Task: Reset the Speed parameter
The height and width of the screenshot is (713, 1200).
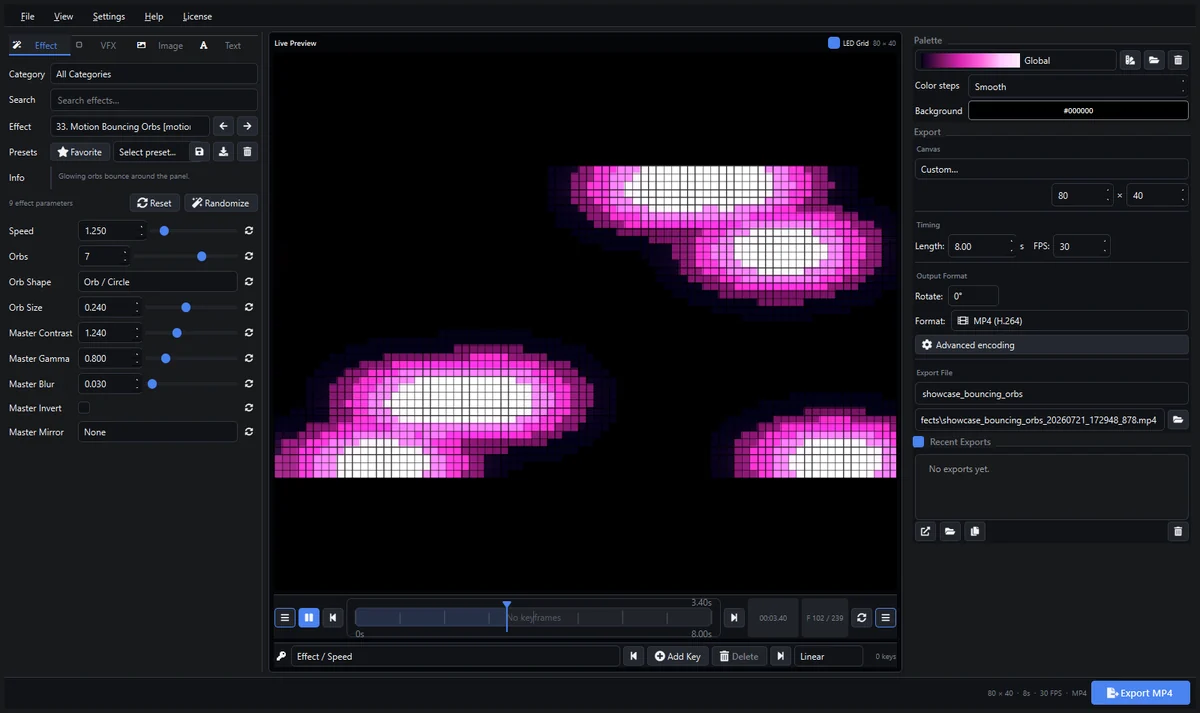Action: [248, 231]
